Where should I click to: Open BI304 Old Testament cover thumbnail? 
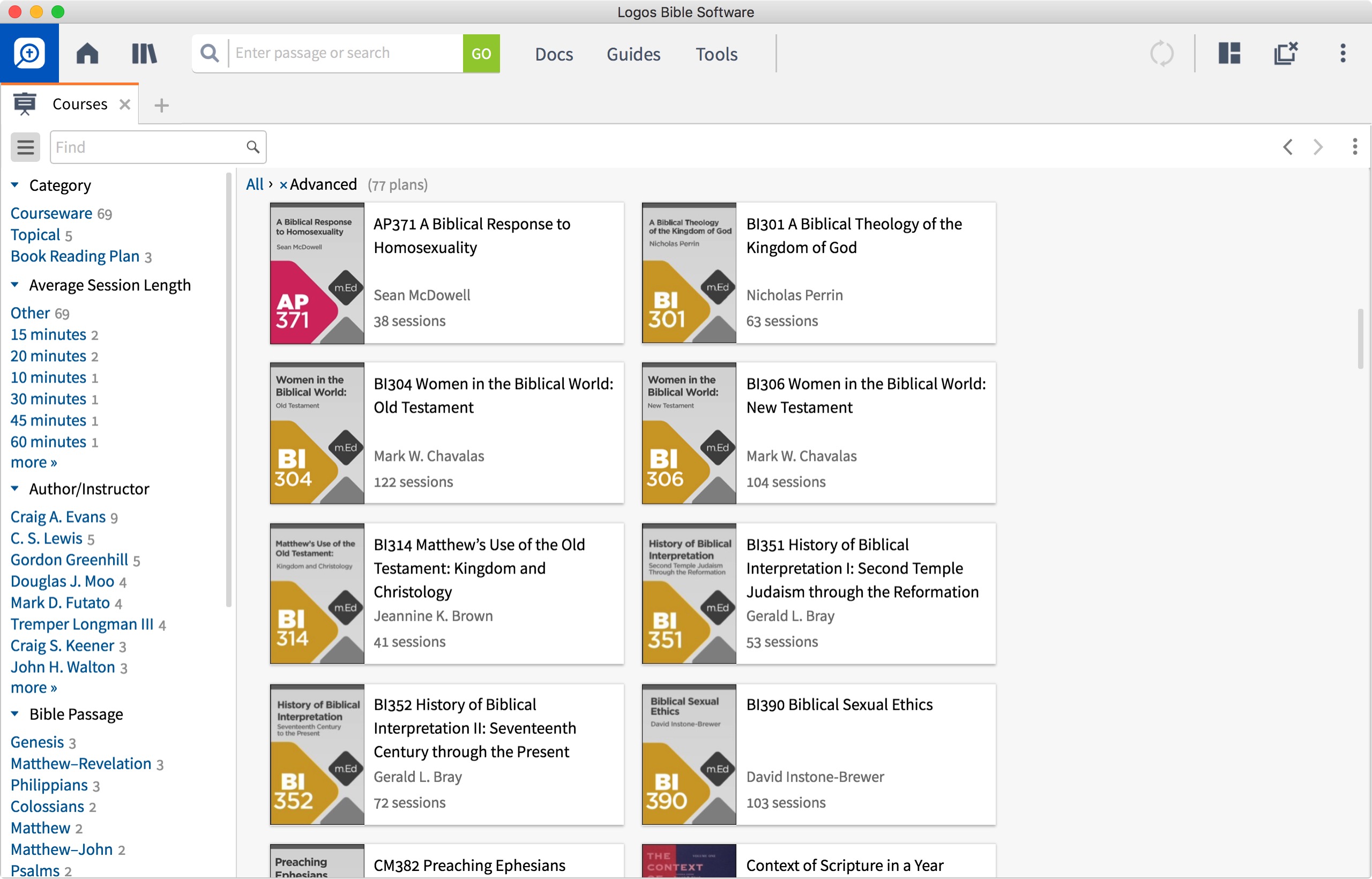[317, 433]
